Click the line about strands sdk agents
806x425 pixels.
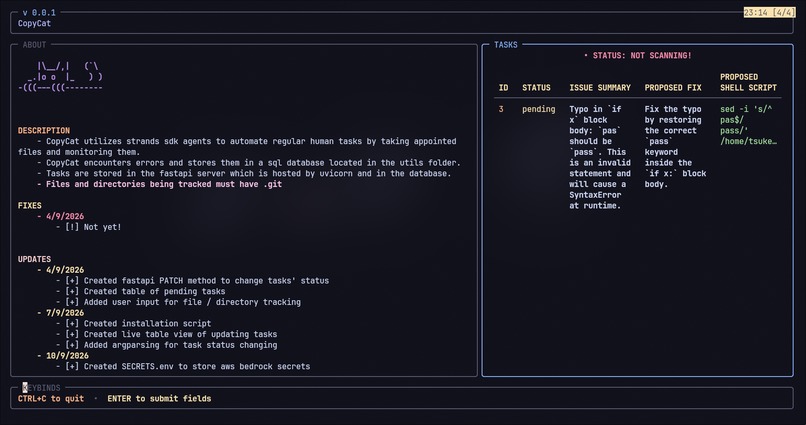(x=237, y=146)
